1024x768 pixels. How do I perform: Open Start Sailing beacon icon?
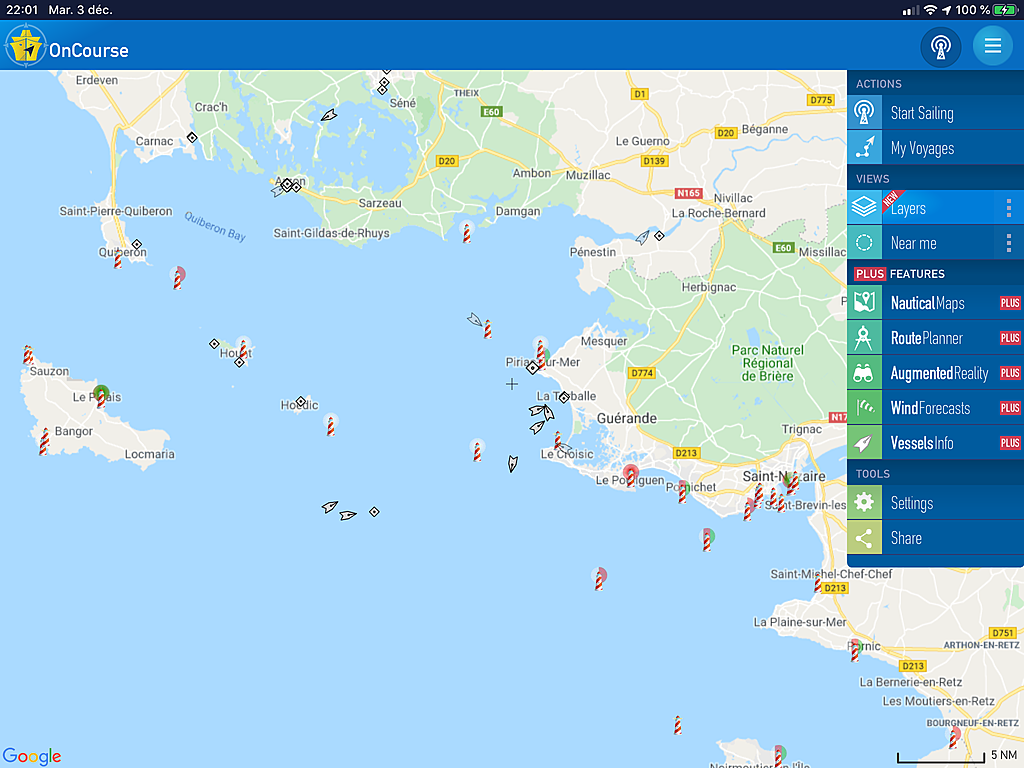click(864, 112)
